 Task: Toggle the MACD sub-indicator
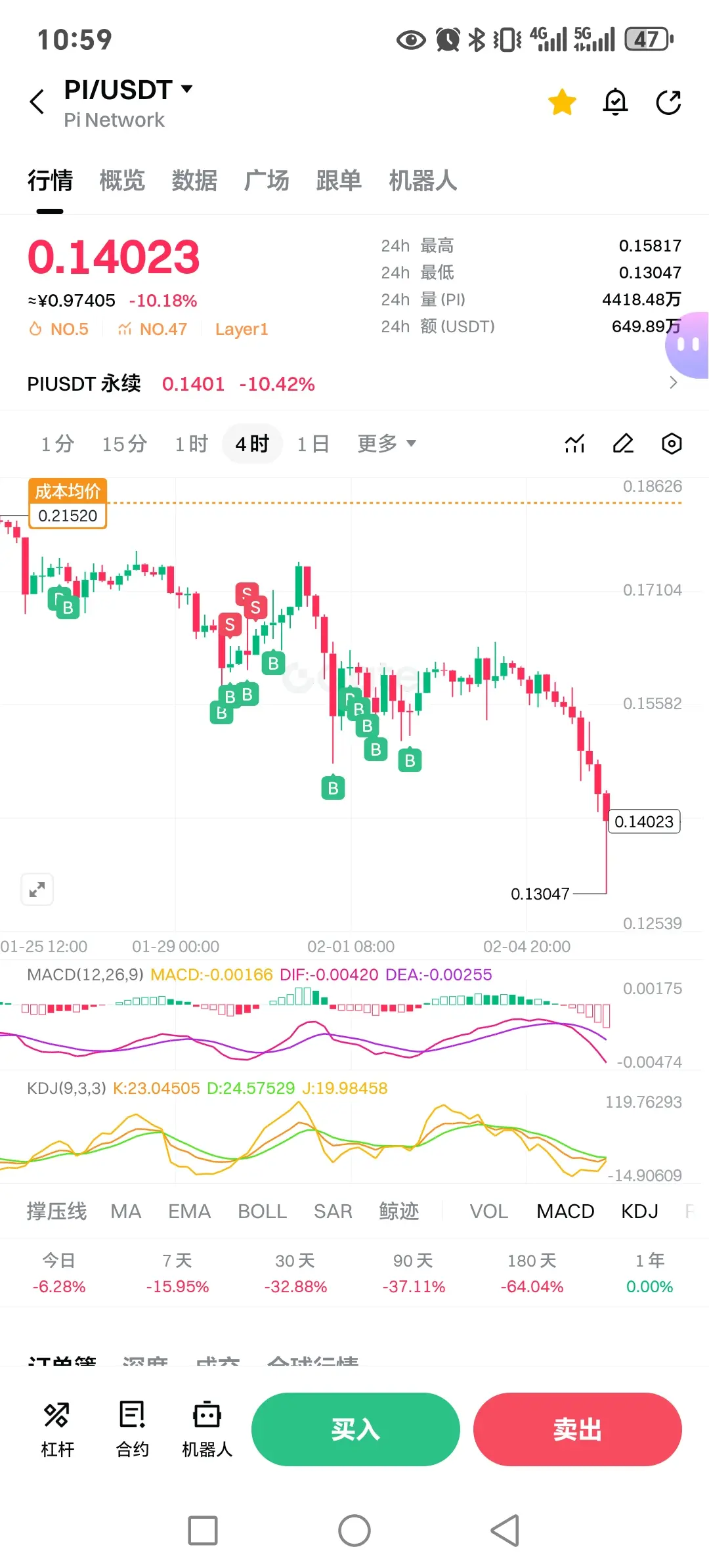pyautogui.click(x=565, y=1211)
